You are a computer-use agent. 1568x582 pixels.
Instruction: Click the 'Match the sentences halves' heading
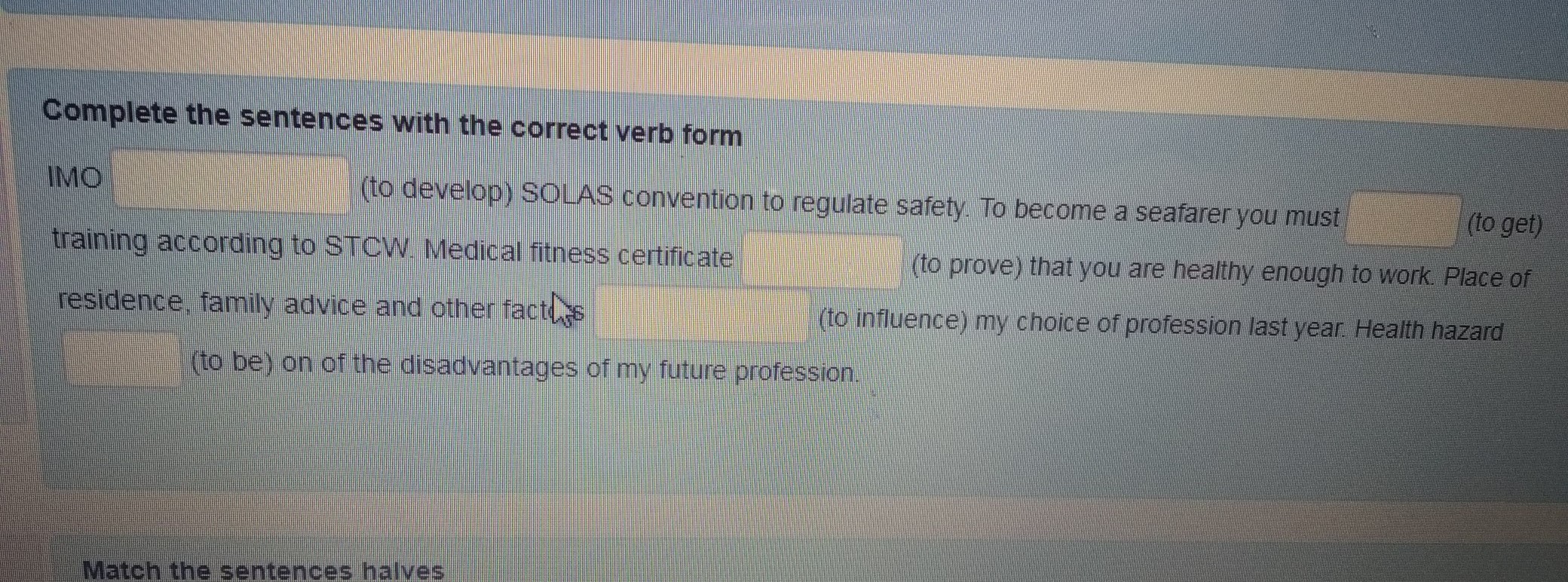(263, 570)
